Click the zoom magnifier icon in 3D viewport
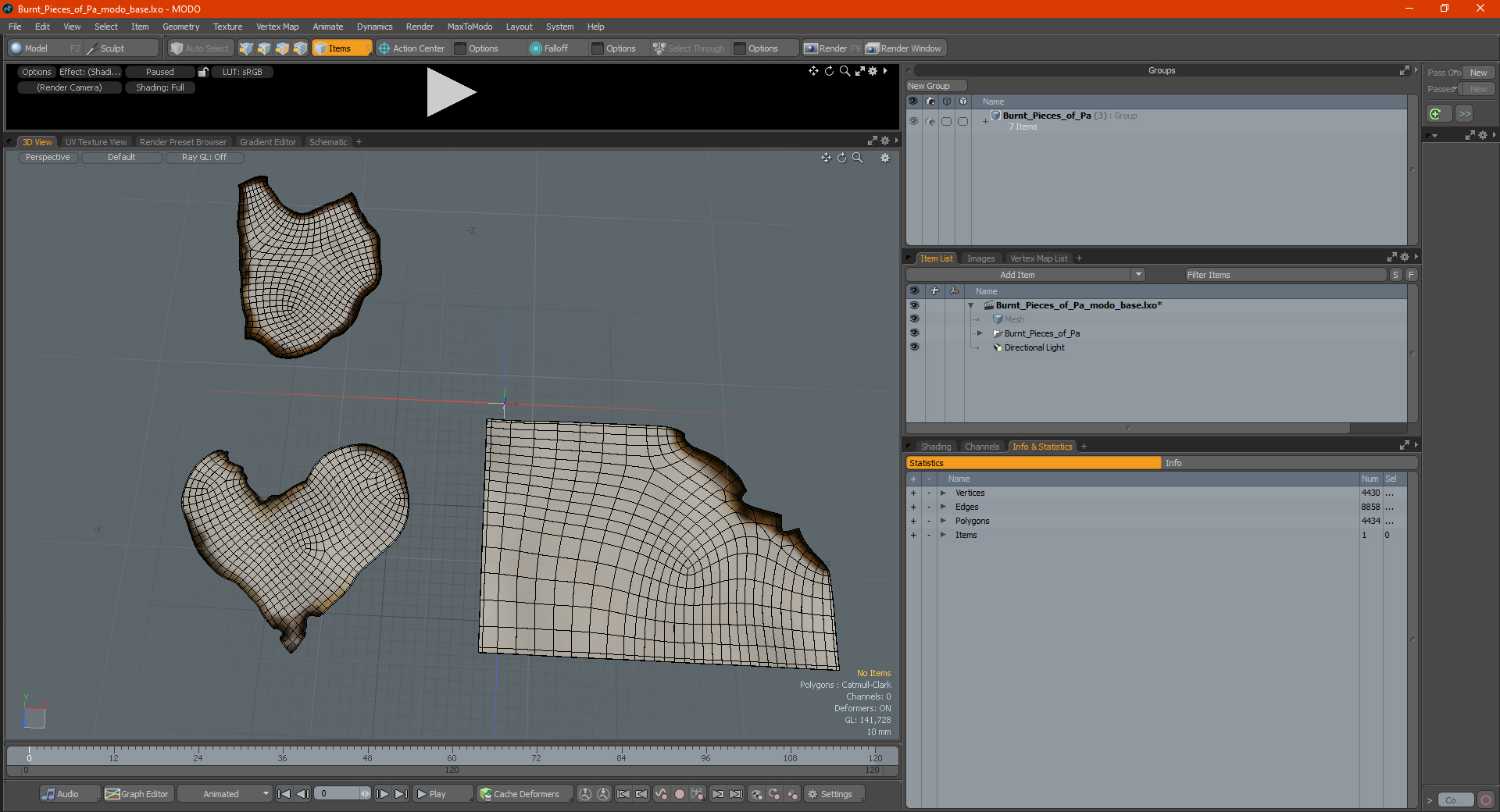 [858, 158]
